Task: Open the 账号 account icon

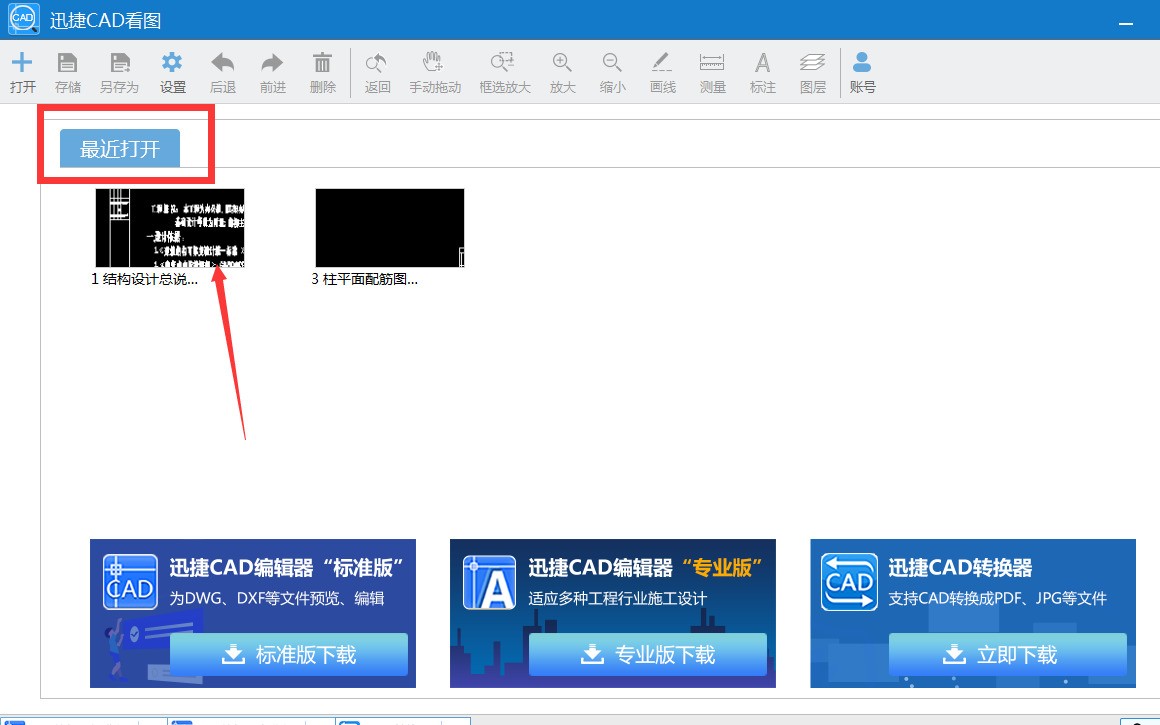Action: click(x=862, y=63)
